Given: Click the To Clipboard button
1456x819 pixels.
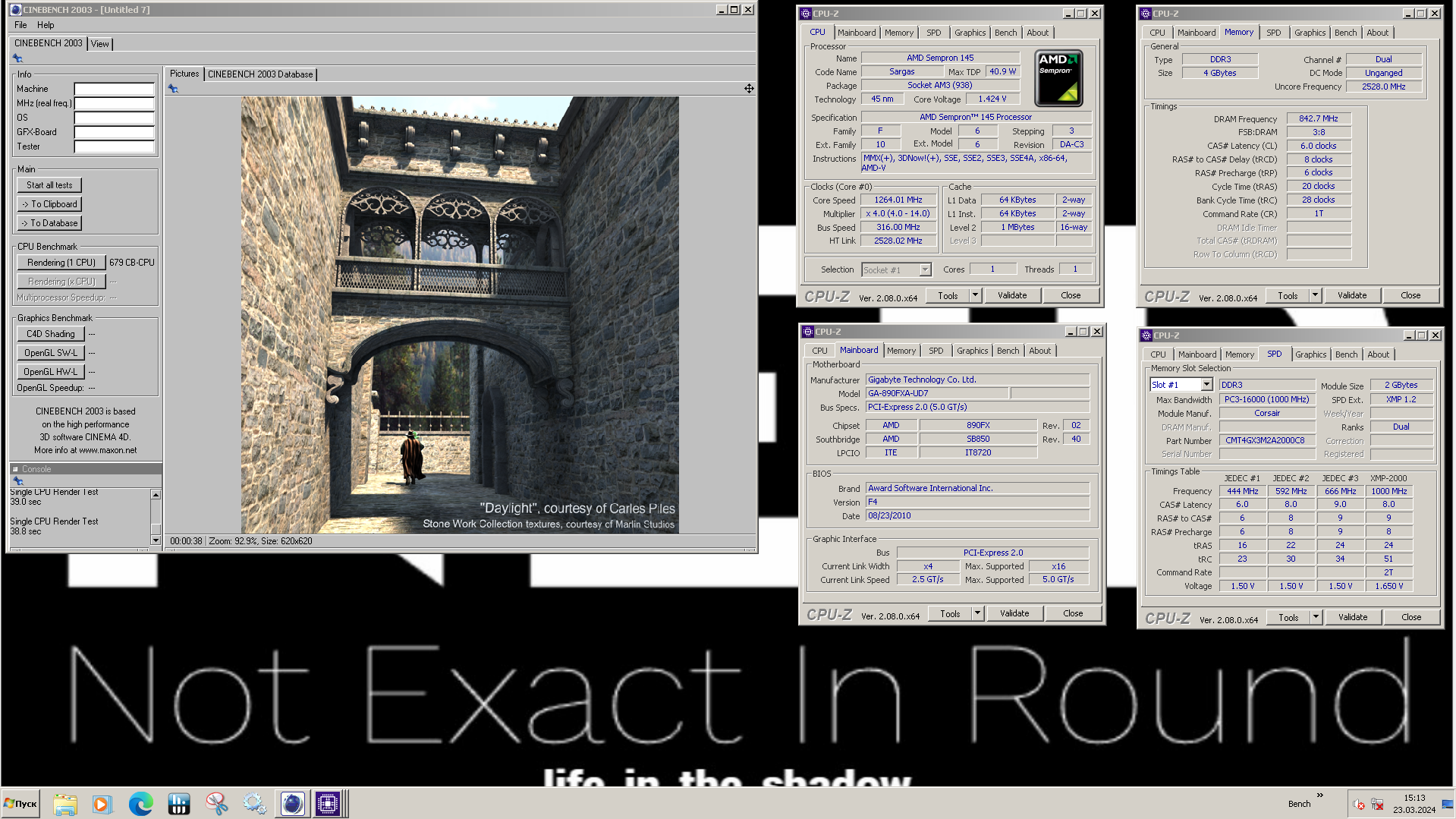Looking at the screenshot, I should [49, 204].
